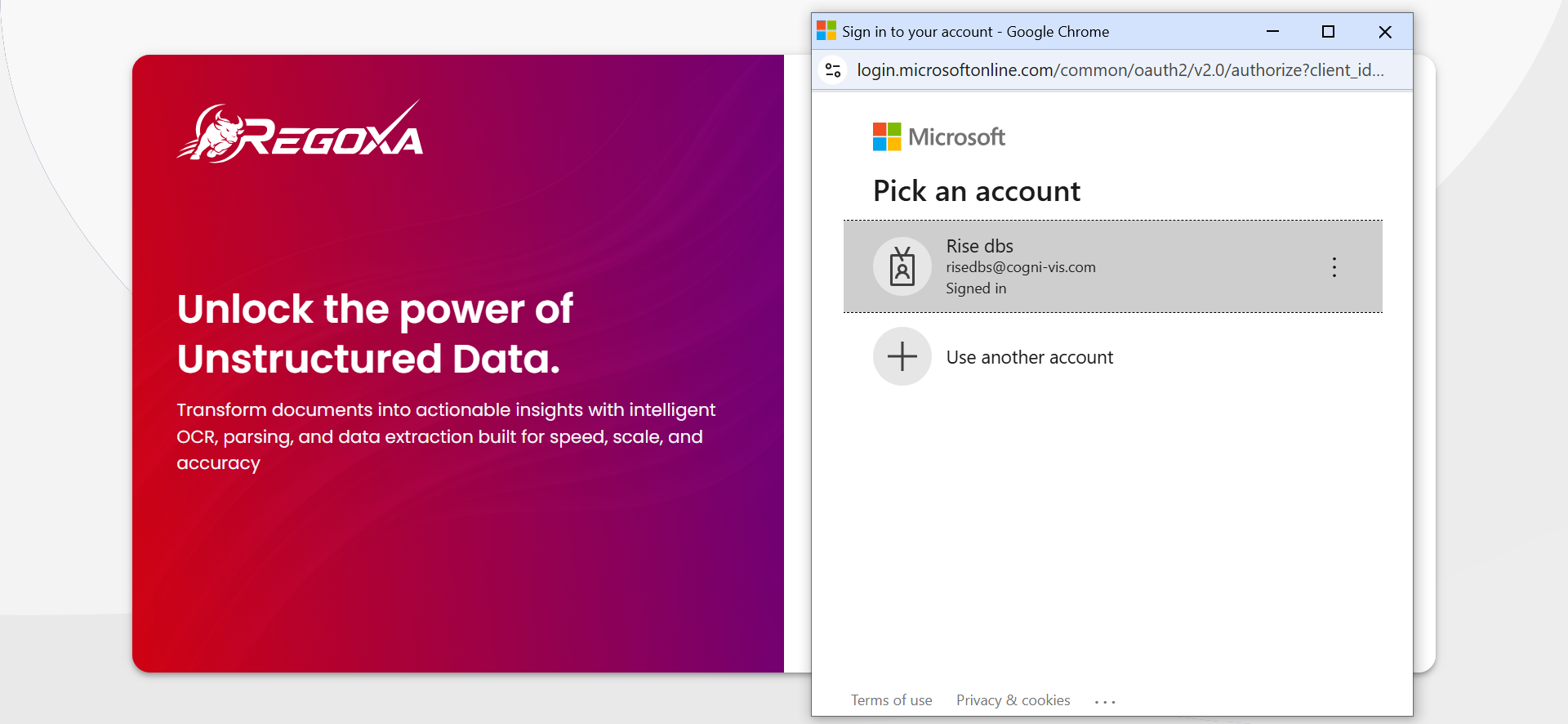The width and height of the screenshot is (1568, 724).
Task: Click the login.microsoftonline.com URL in address bar
Action: pyautogui.click(x=1120, y=70)
